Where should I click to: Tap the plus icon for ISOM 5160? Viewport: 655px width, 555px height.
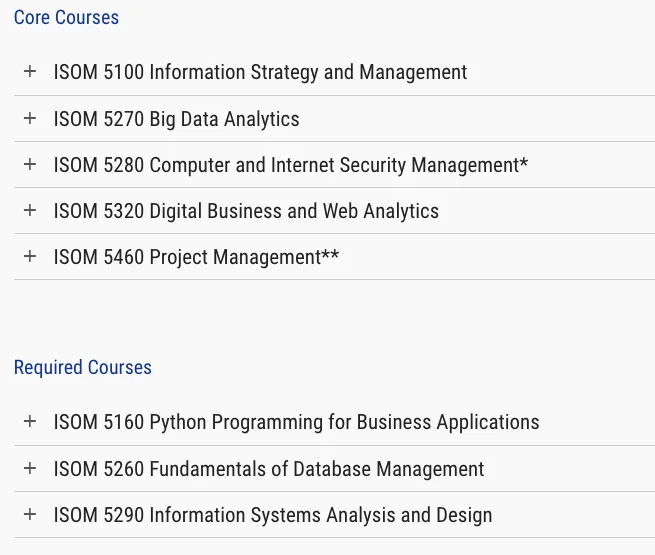(x=30, y=422)
